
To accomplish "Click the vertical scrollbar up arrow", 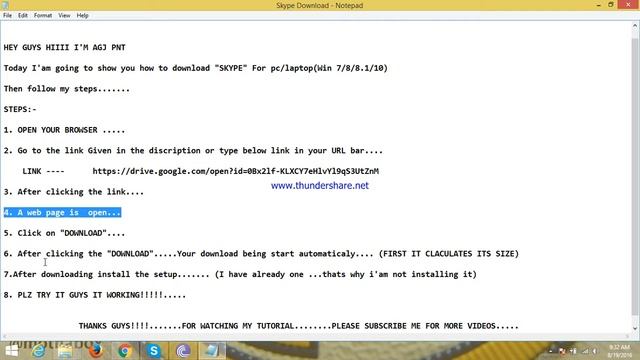I will coord(635,26).
